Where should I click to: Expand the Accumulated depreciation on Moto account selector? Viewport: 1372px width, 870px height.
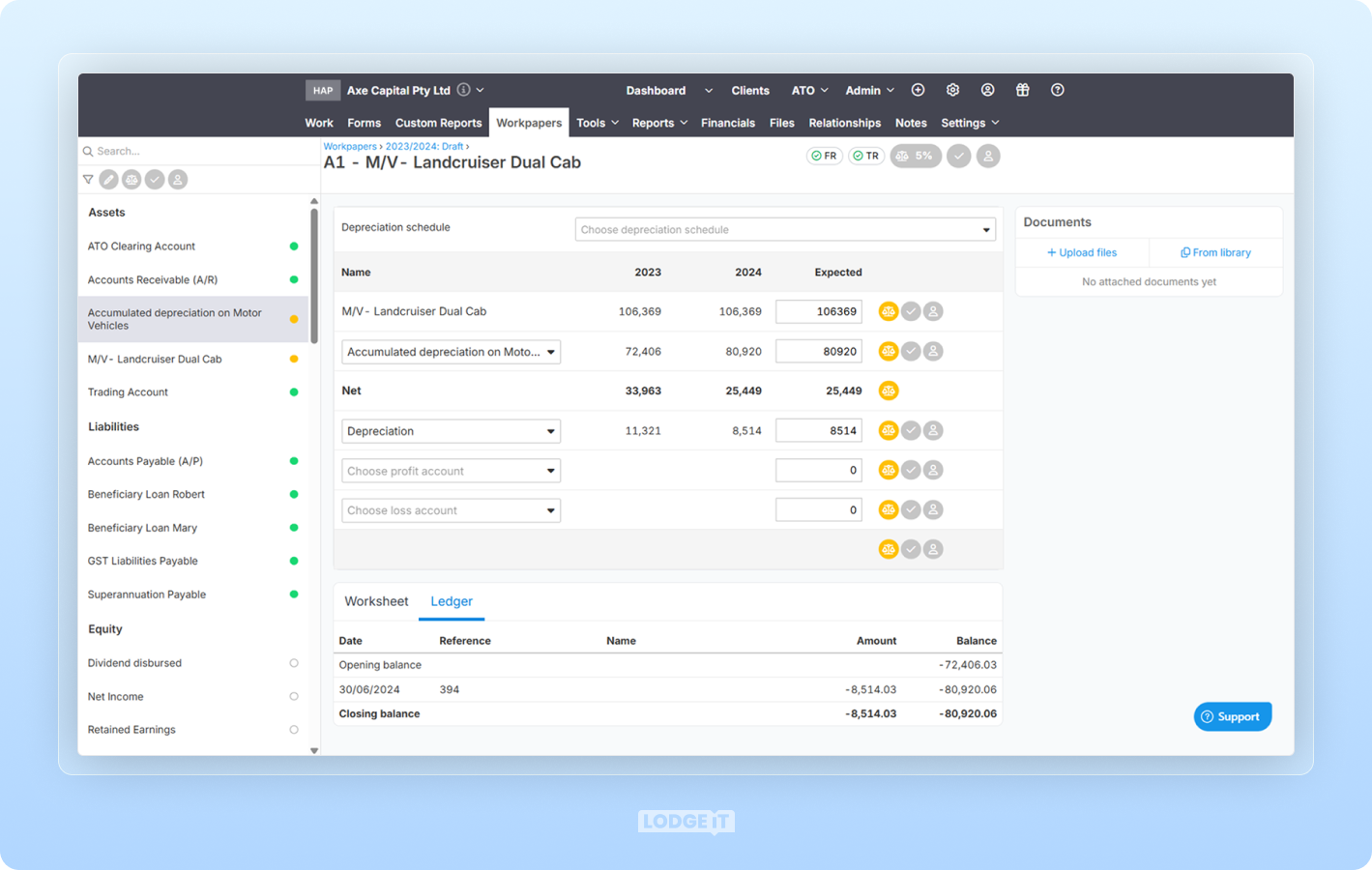tap(450, 352)
